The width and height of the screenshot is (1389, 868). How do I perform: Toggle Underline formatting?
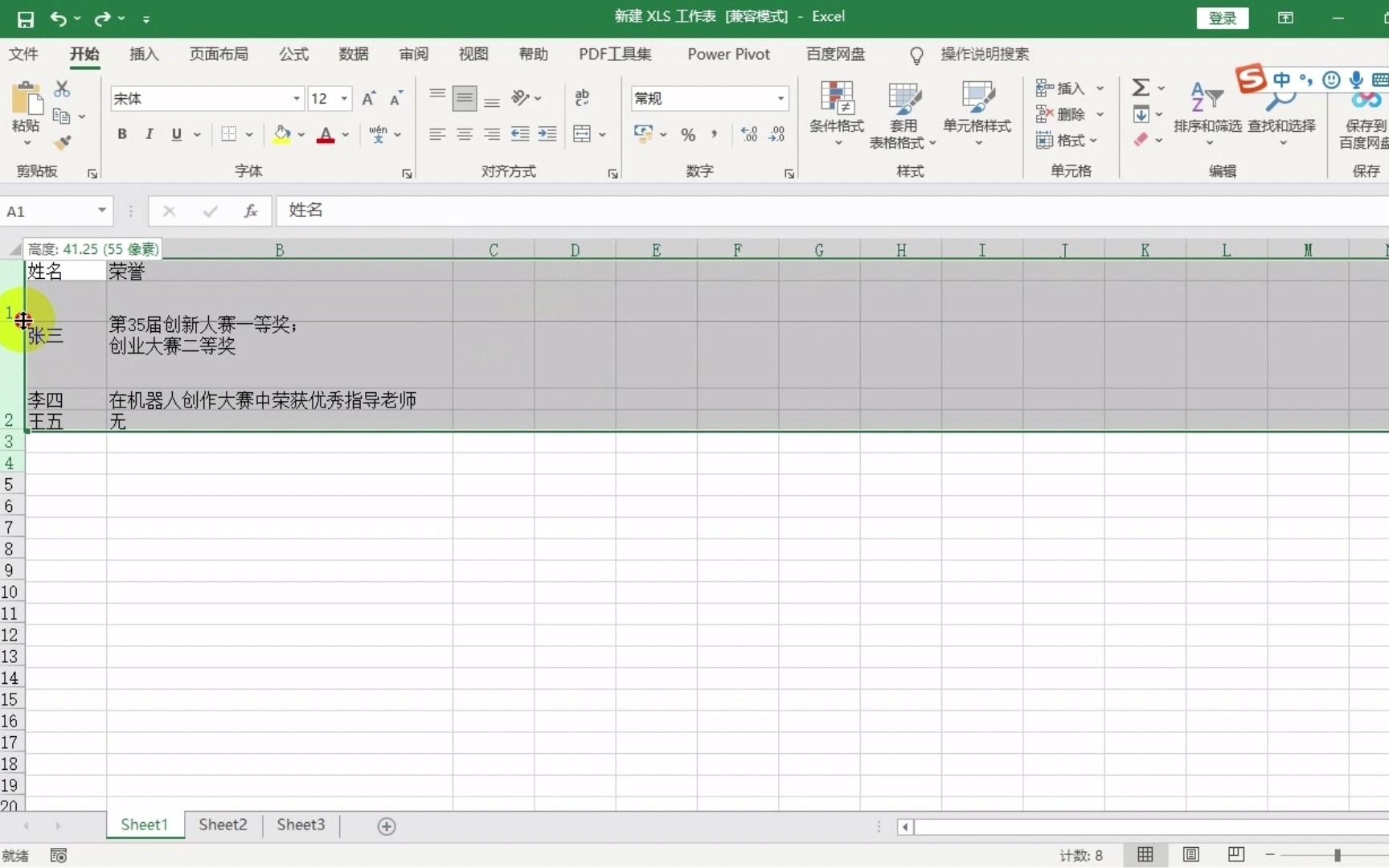[176, 134]
